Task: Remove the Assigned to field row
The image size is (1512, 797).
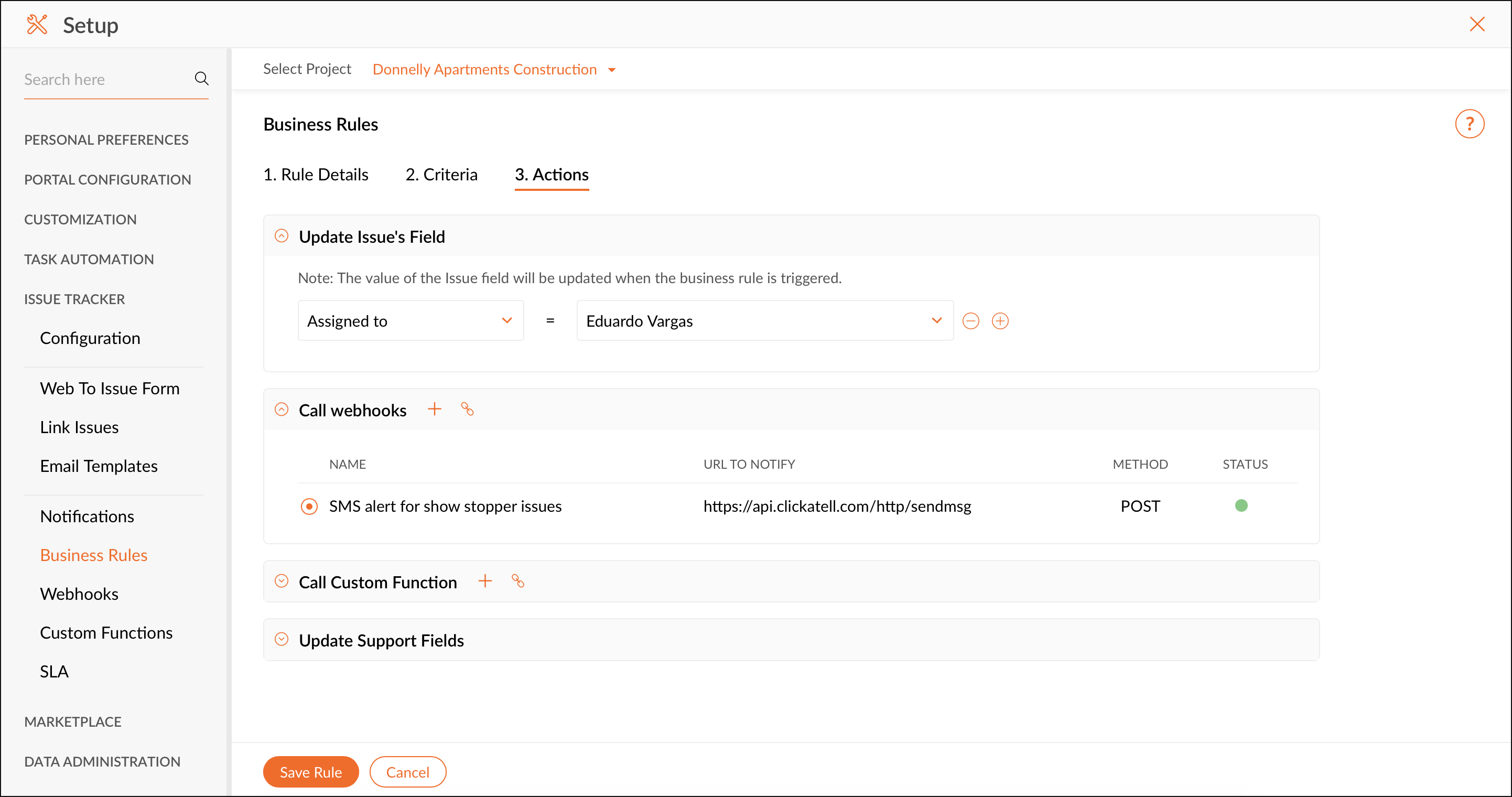Action: click(x=971, y=321)
